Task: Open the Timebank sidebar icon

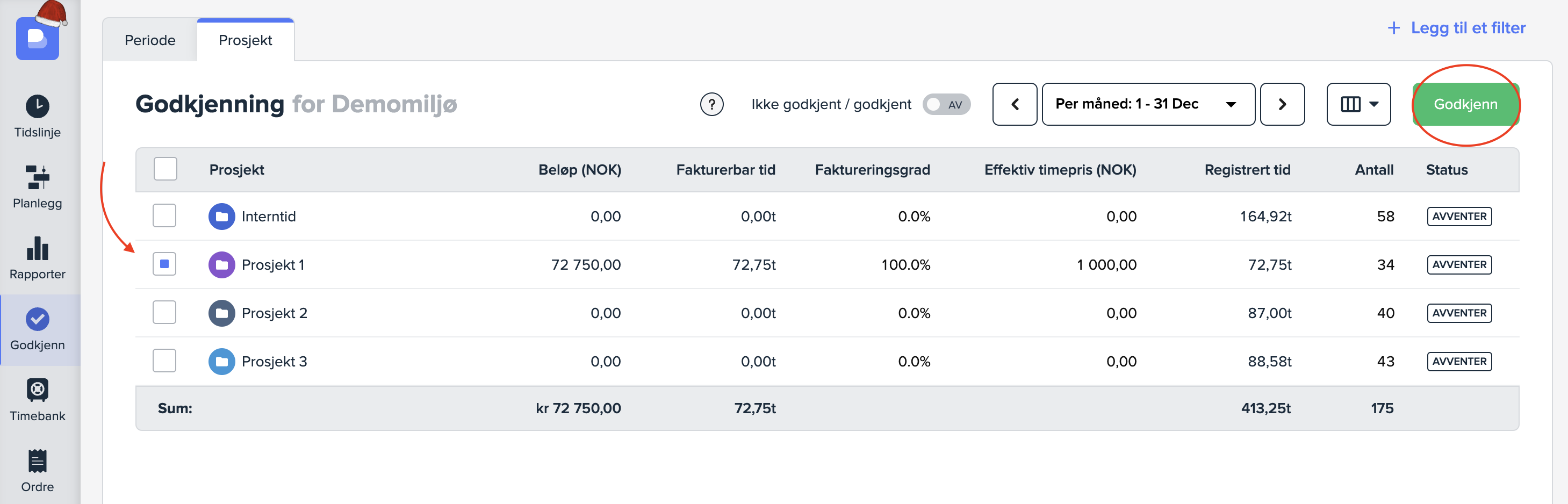Action: tap(37, 390)
